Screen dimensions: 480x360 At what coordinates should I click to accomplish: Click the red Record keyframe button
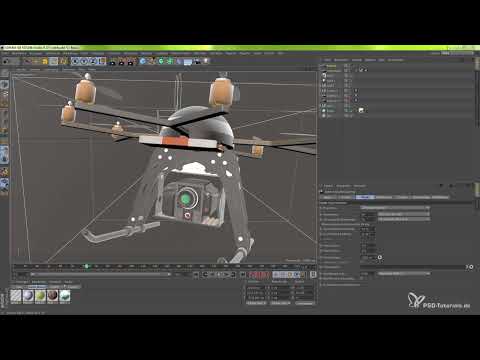(x=252, y=275)
